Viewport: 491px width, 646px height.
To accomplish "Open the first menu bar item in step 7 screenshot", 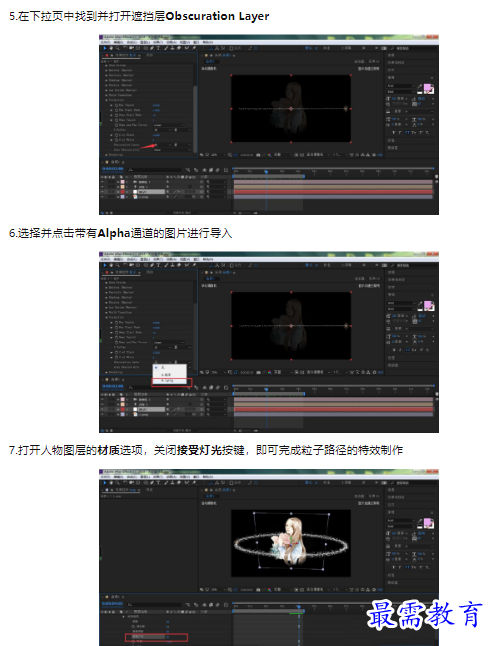I will coord(106,477).
